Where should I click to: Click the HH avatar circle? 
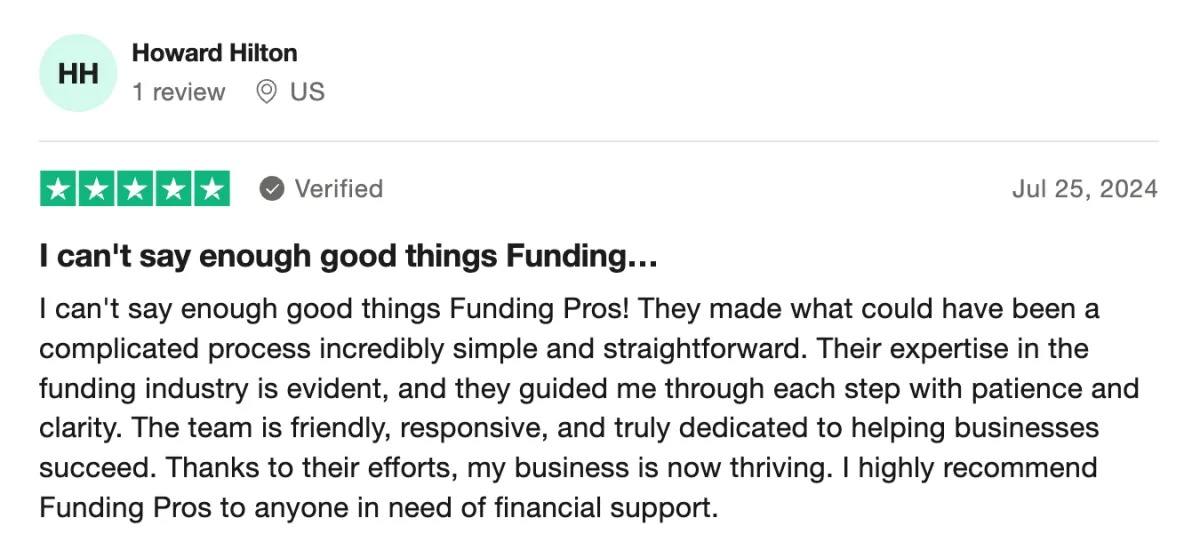[78, 72]
